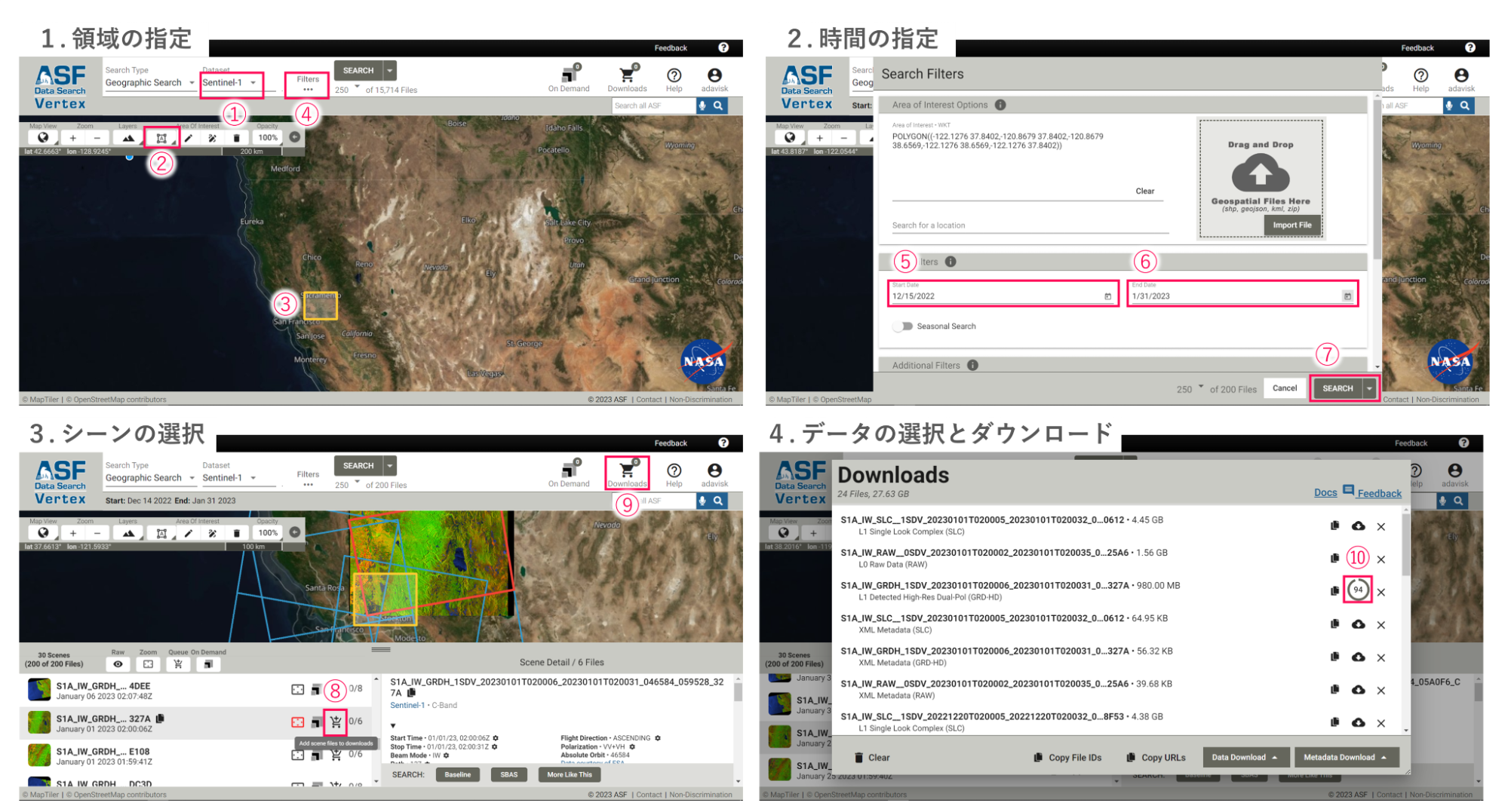Screen dimensions: 1508x812
Task: Click the Import File button
Action: [1292, 225]
